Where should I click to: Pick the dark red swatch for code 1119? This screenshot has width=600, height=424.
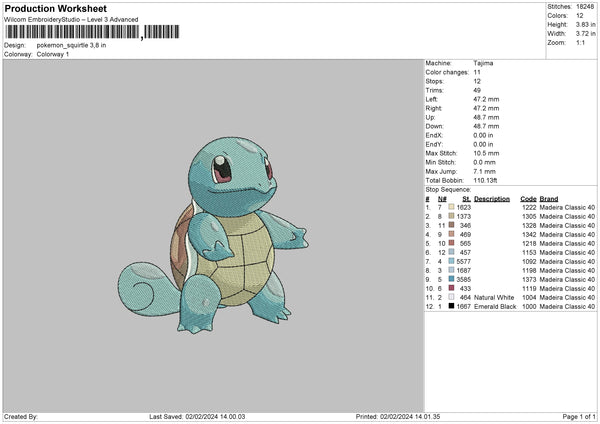[x=452, y=288]
